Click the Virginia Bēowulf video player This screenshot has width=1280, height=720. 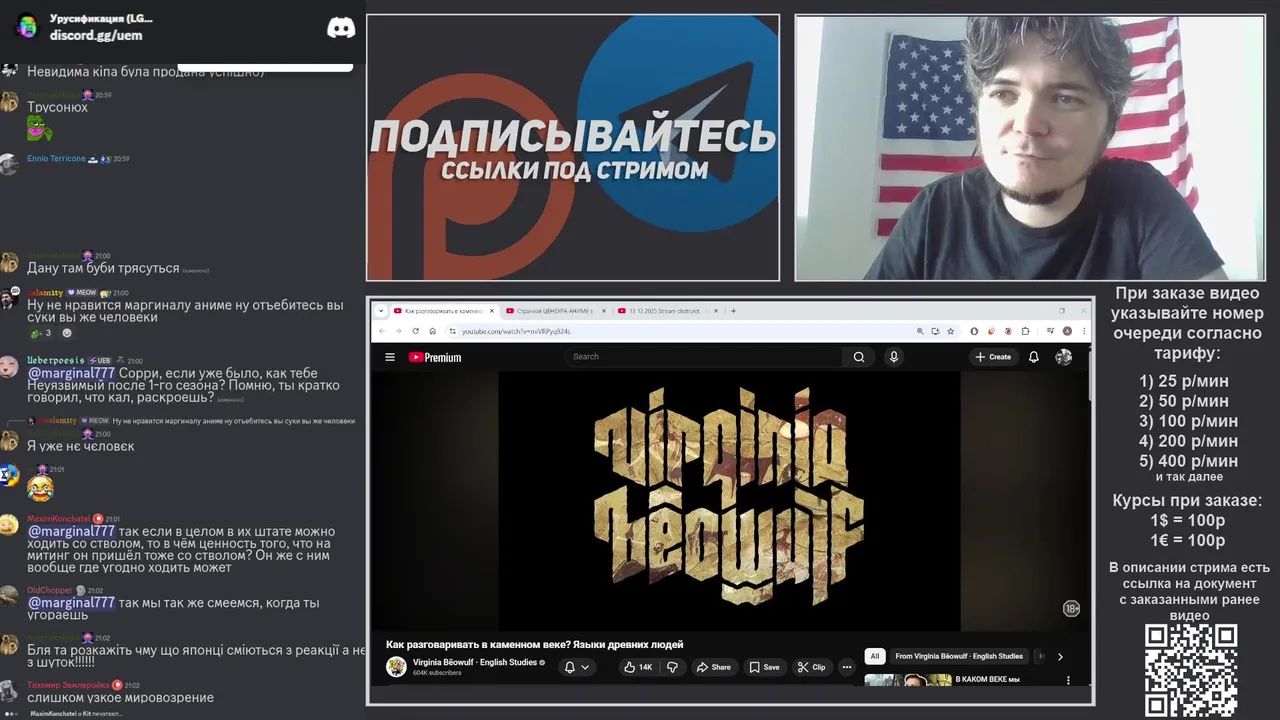coord(729,501)
